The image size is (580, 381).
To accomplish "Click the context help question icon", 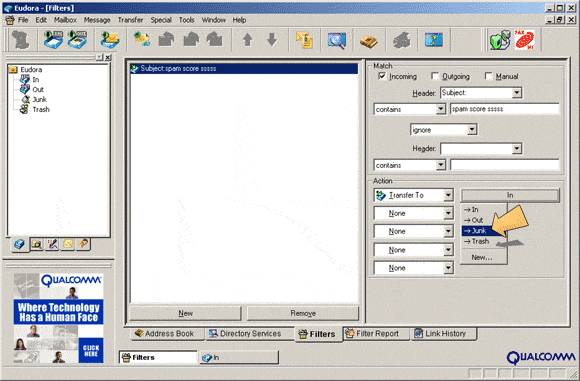I will point(434,40).
